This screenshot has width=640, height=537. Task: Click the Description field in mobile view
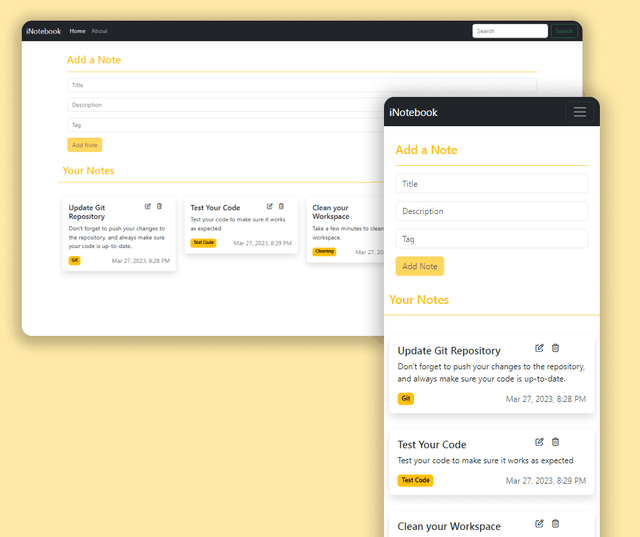click(491, 211)
